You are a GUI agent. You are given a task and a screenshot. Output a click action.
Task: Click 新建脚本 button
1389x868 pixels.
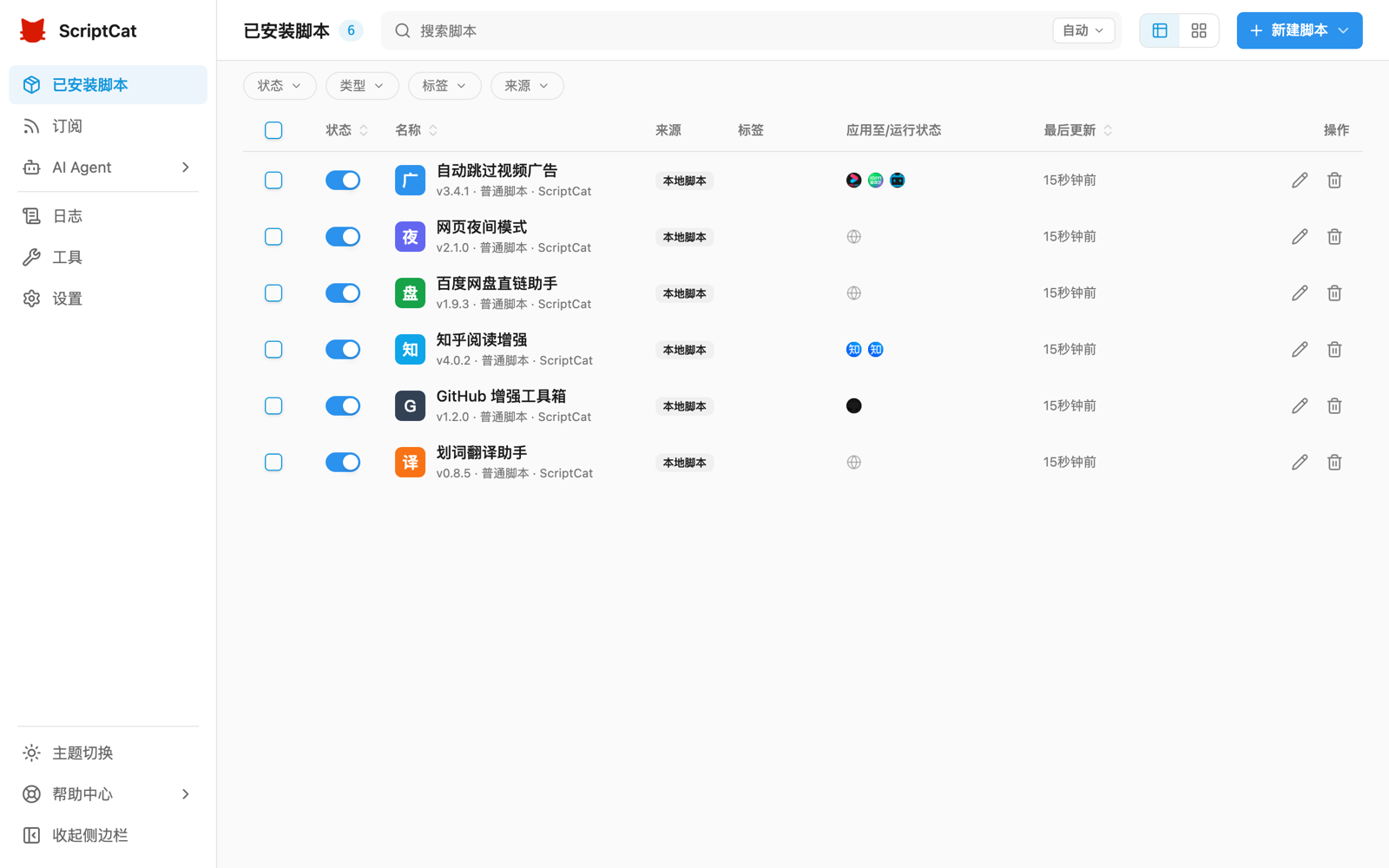tap(1300, 30)
